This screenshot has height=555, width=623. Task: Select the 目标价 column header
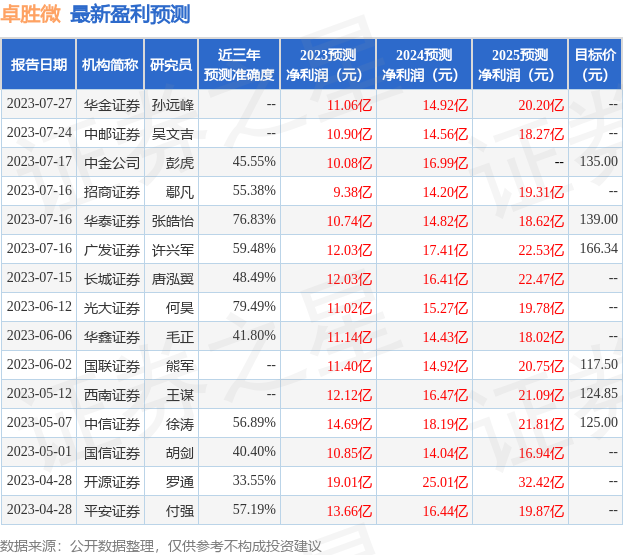[595, 64]
